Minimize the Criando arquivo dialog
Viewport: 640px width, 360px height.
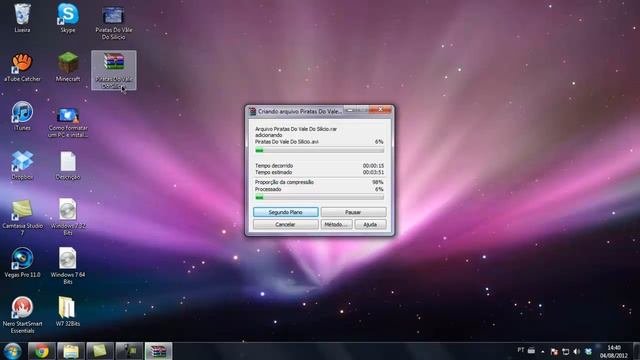[x=349, y=110]
